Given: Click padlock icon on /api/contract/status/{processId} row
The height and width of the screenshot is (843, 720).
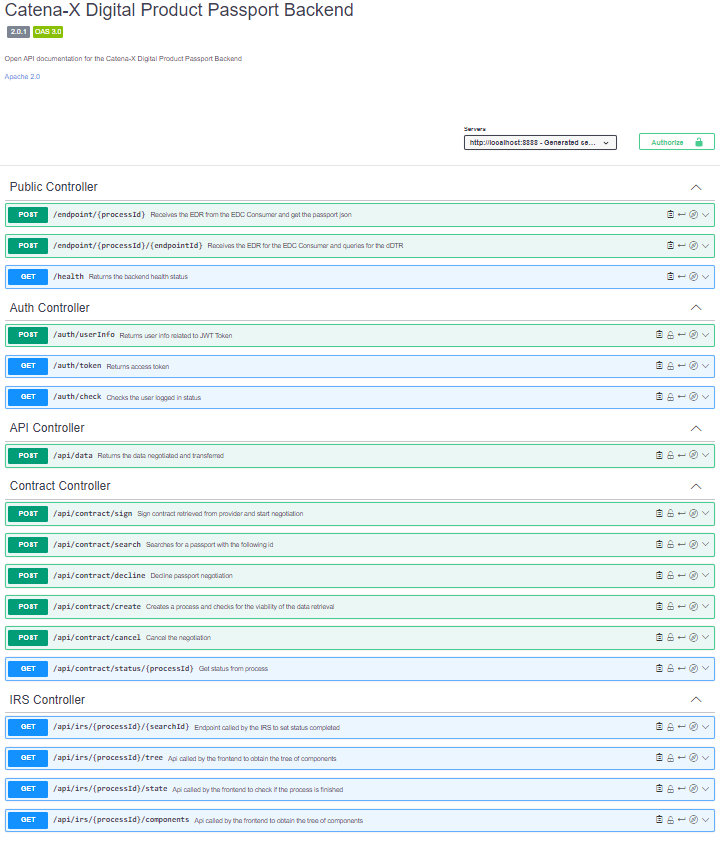Looking at the screenshot, I should (671, 669).
